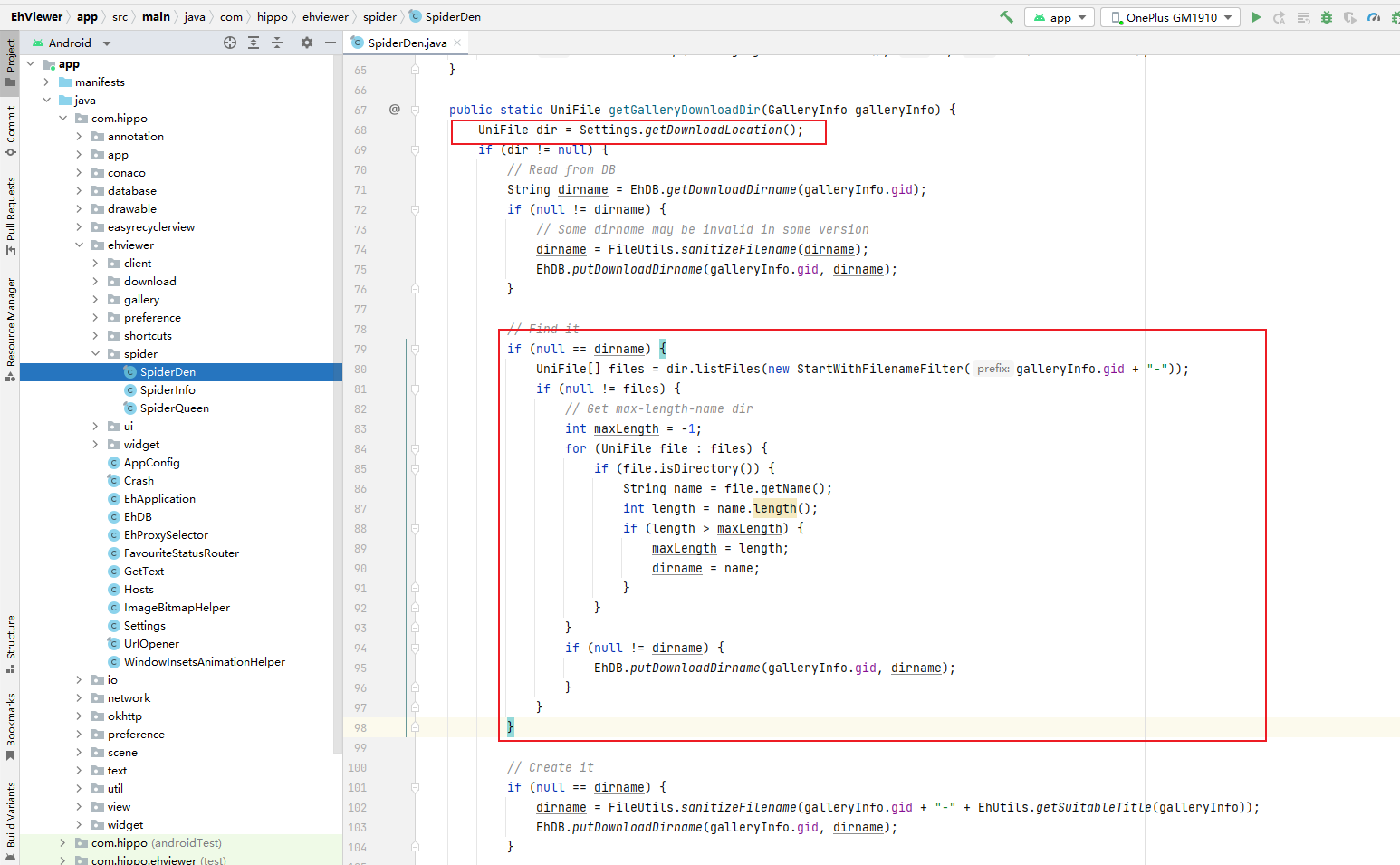This screenshot has width=1400, height=865.
Task: Collapse the spider package
Action: pos(96,354)
